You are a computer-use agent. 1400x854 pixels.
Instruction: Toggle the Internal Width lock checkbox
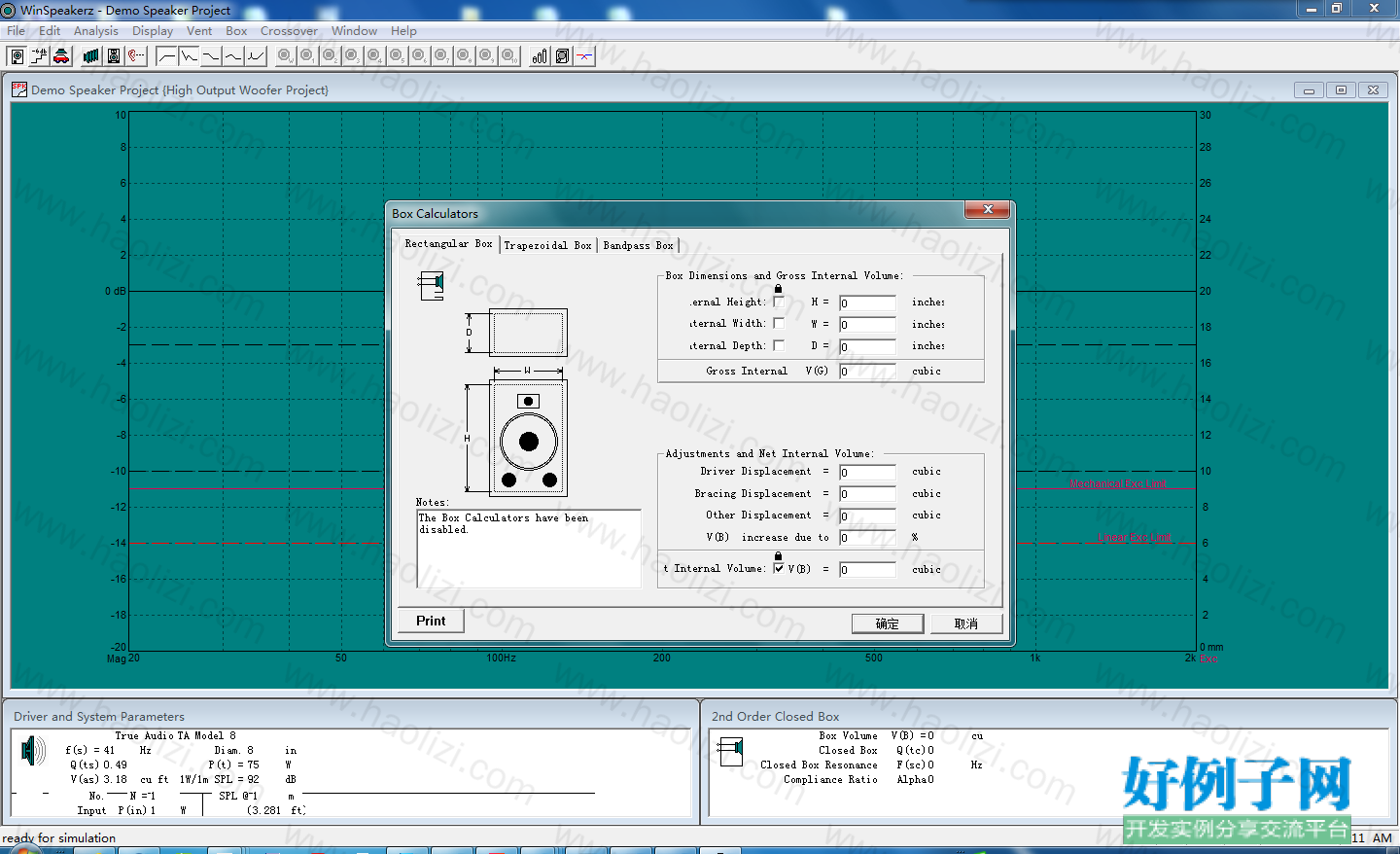(x=779, y=323)
